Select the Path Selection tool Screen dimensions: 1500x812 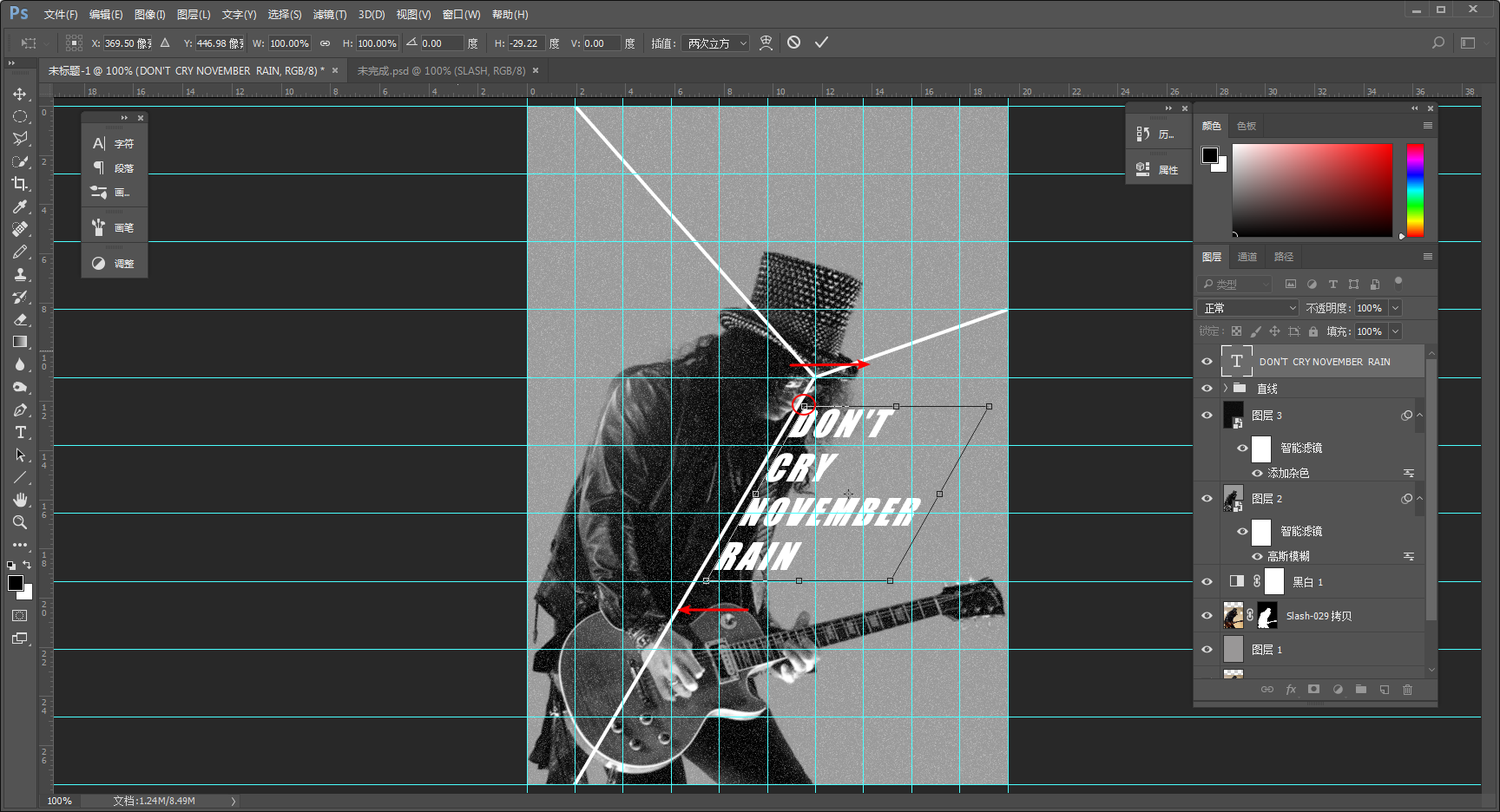(20, 455)
